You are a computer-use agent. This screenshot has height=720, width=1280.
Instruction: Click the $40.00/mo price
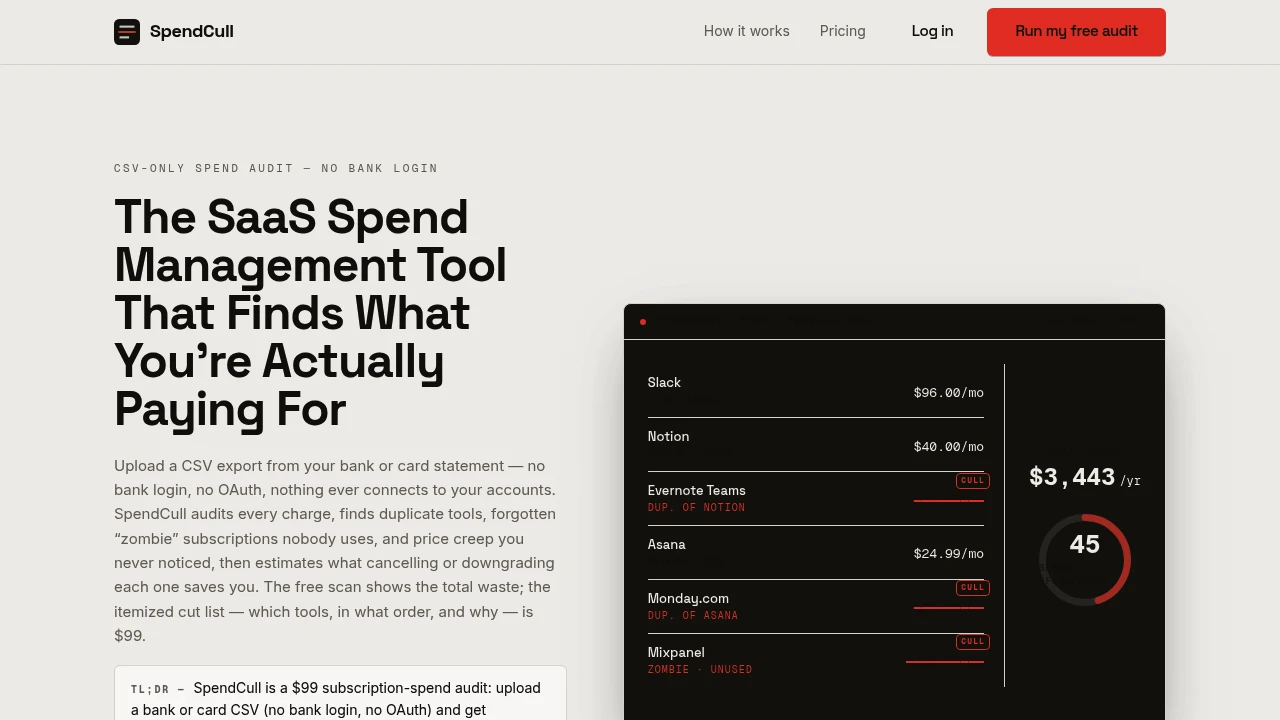pos(948,447)
